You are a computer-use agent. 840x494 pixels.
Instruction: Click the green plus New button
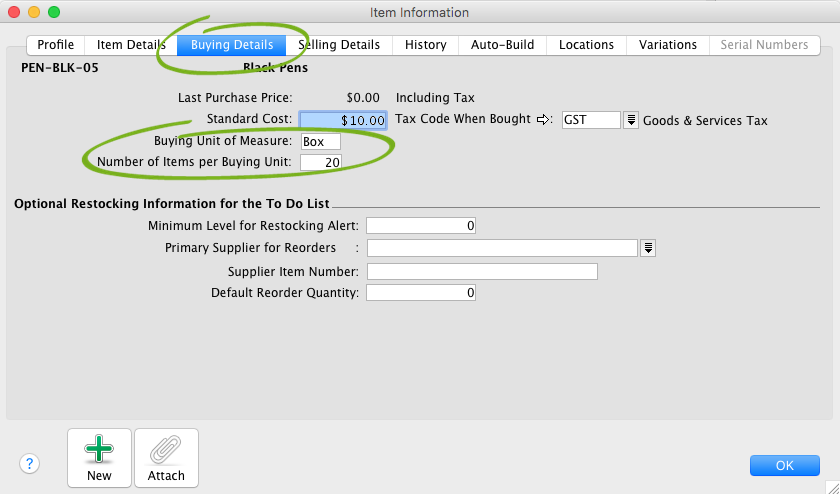[x=99, y=458]
